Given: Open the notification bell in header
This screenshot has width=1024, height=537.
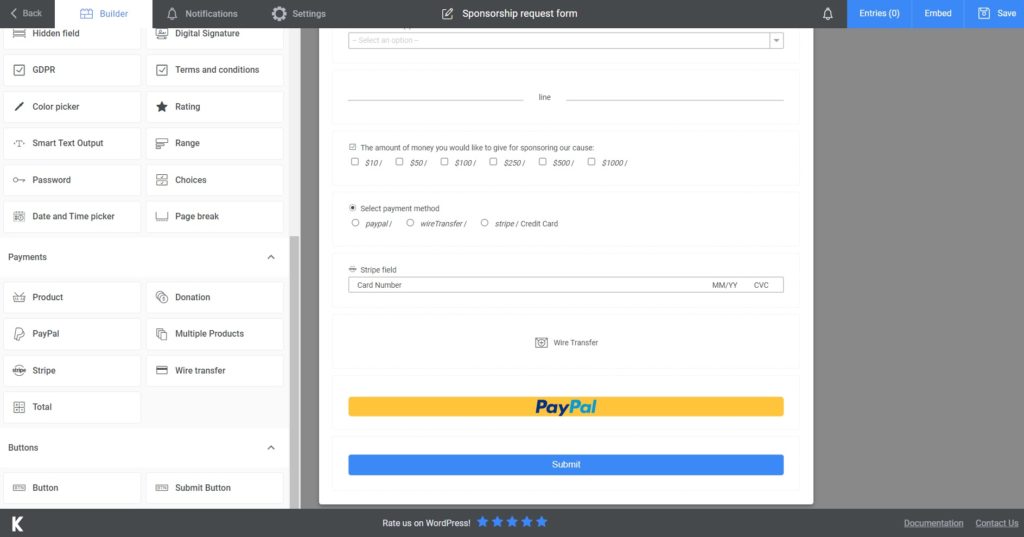Looking at the screenshot, I should pos(827,14).
